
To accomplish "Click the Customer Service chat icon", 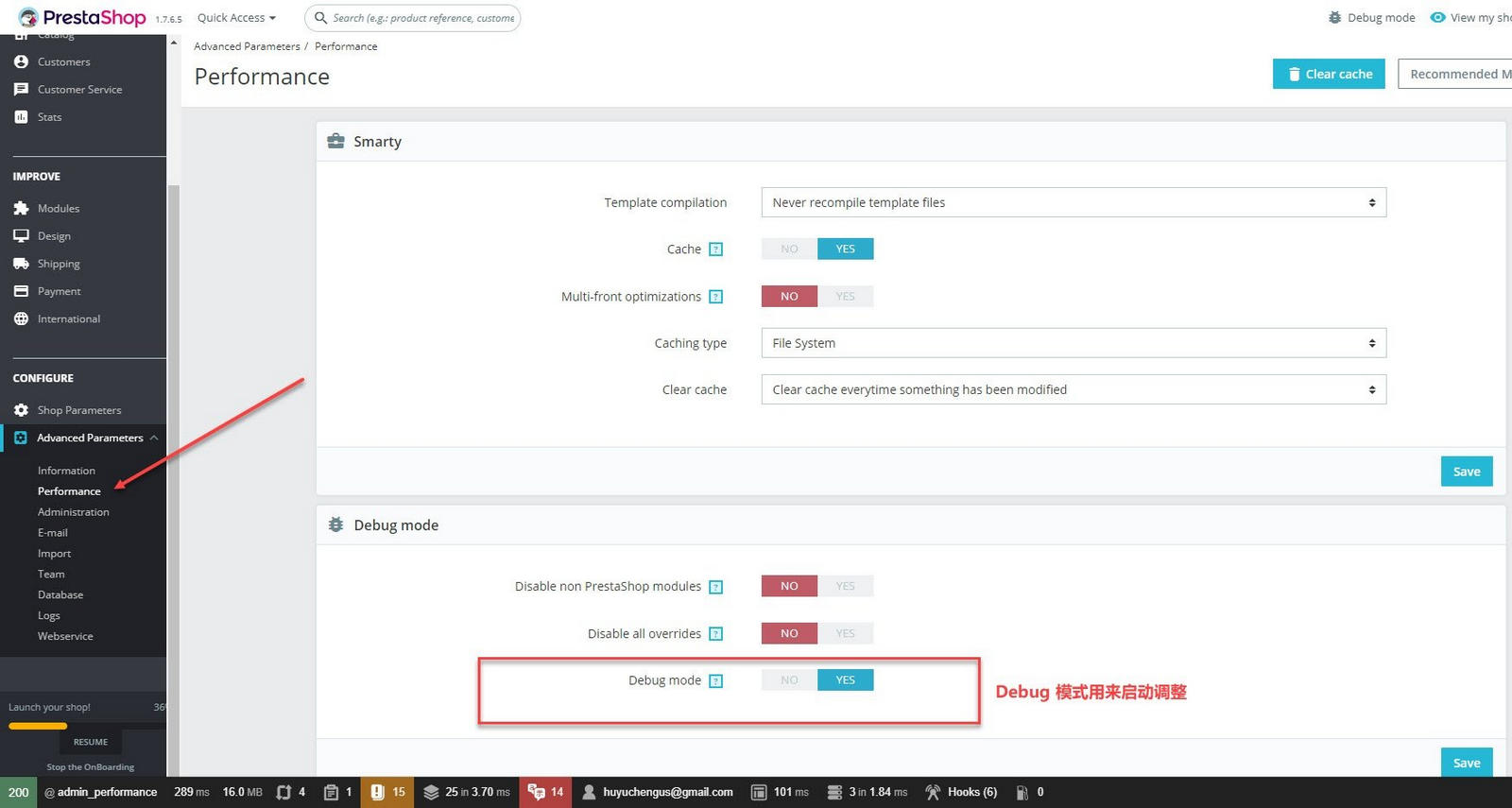I will 21,89.
